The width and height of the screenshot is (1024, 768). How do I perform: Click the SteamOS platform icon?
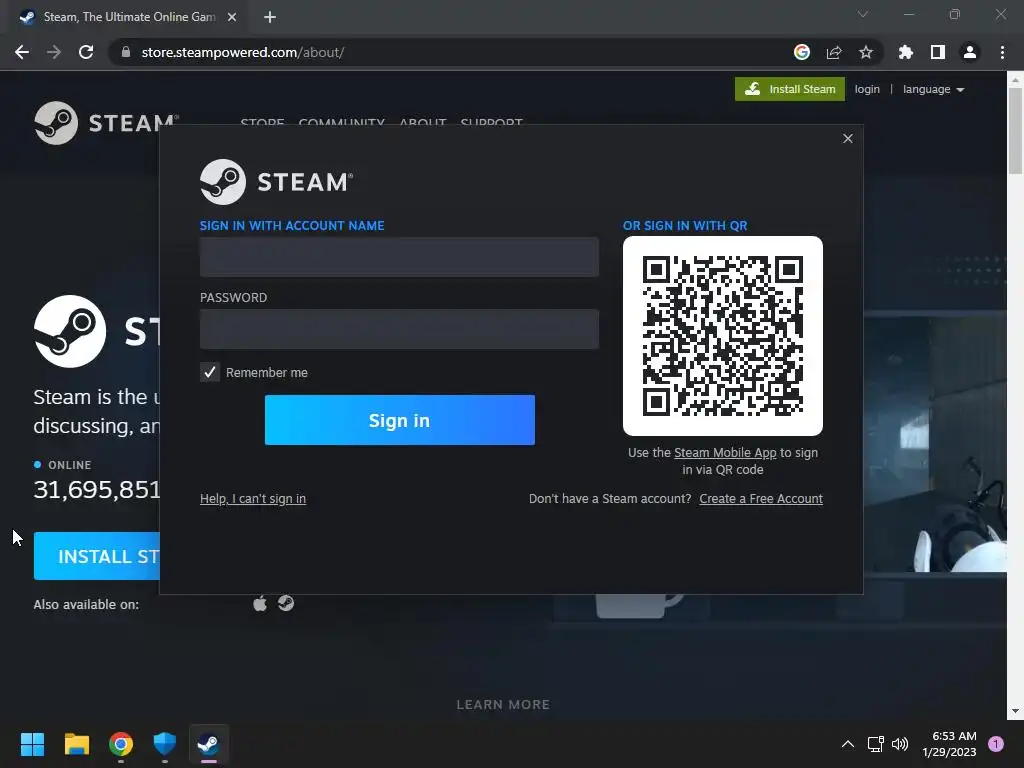click(x=286, y=603)
